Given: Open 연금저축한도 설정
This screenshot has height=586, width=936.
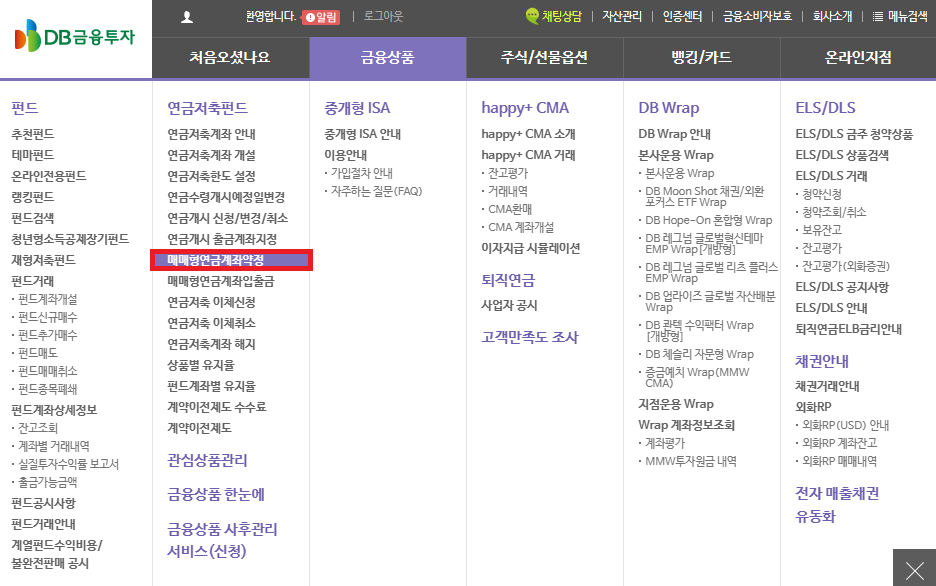Looking at the screenshot, I should click(211, 176).
